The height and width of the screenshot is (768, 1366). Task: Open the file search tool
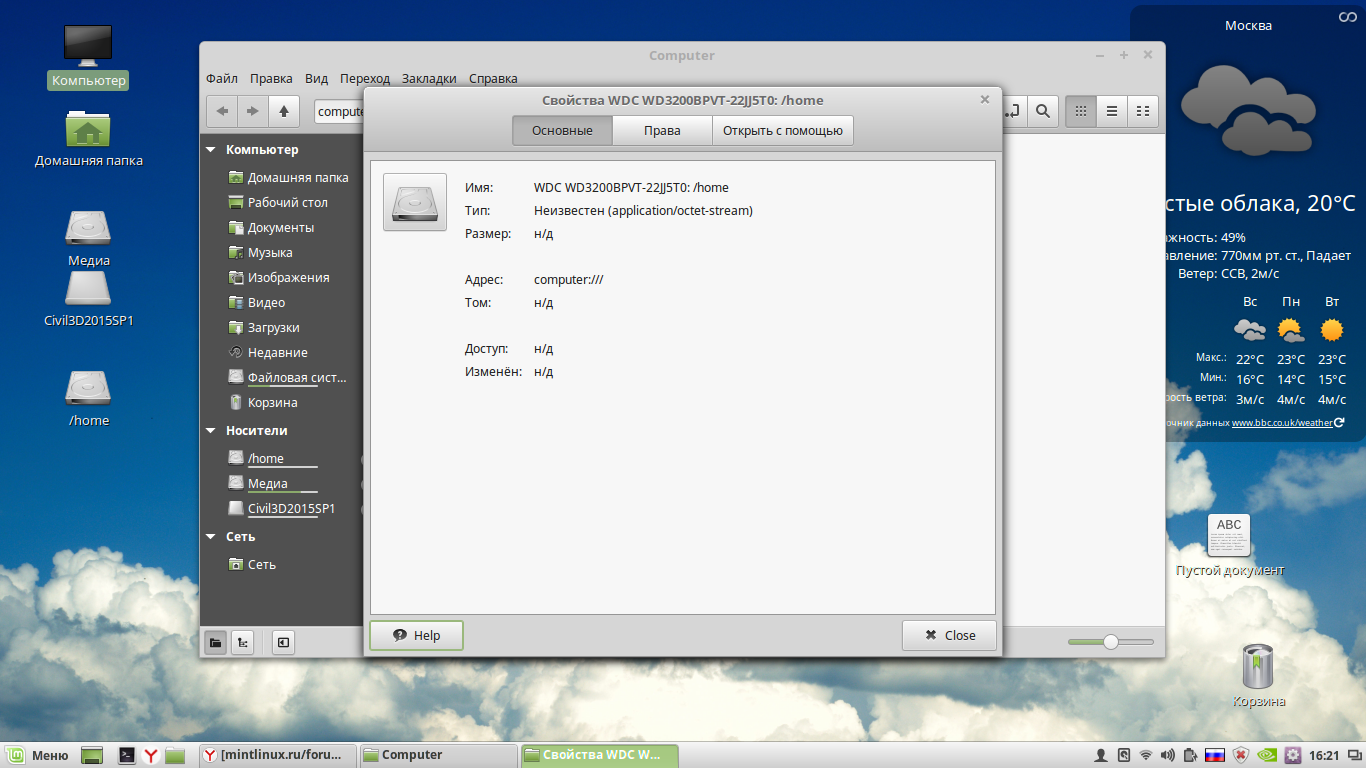[x=1042, y=111]
